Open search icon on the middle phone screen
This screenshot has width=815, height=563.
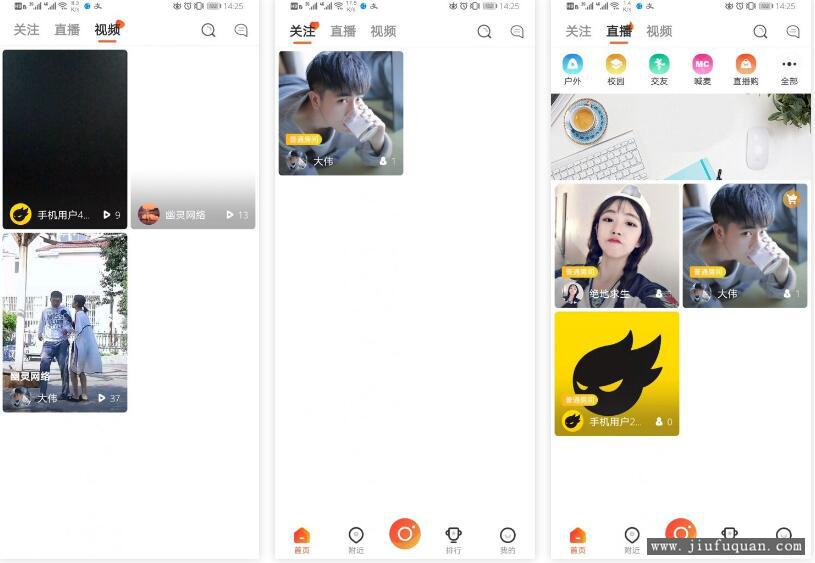484,32
